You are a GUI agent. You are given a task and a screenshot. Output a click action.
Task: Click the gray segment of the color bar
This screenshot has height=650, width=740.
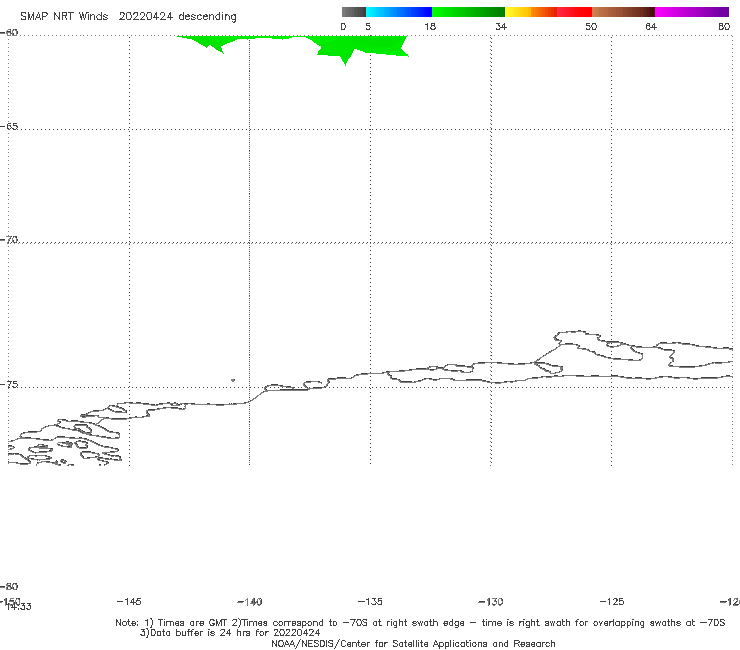(x=353, y=12)
